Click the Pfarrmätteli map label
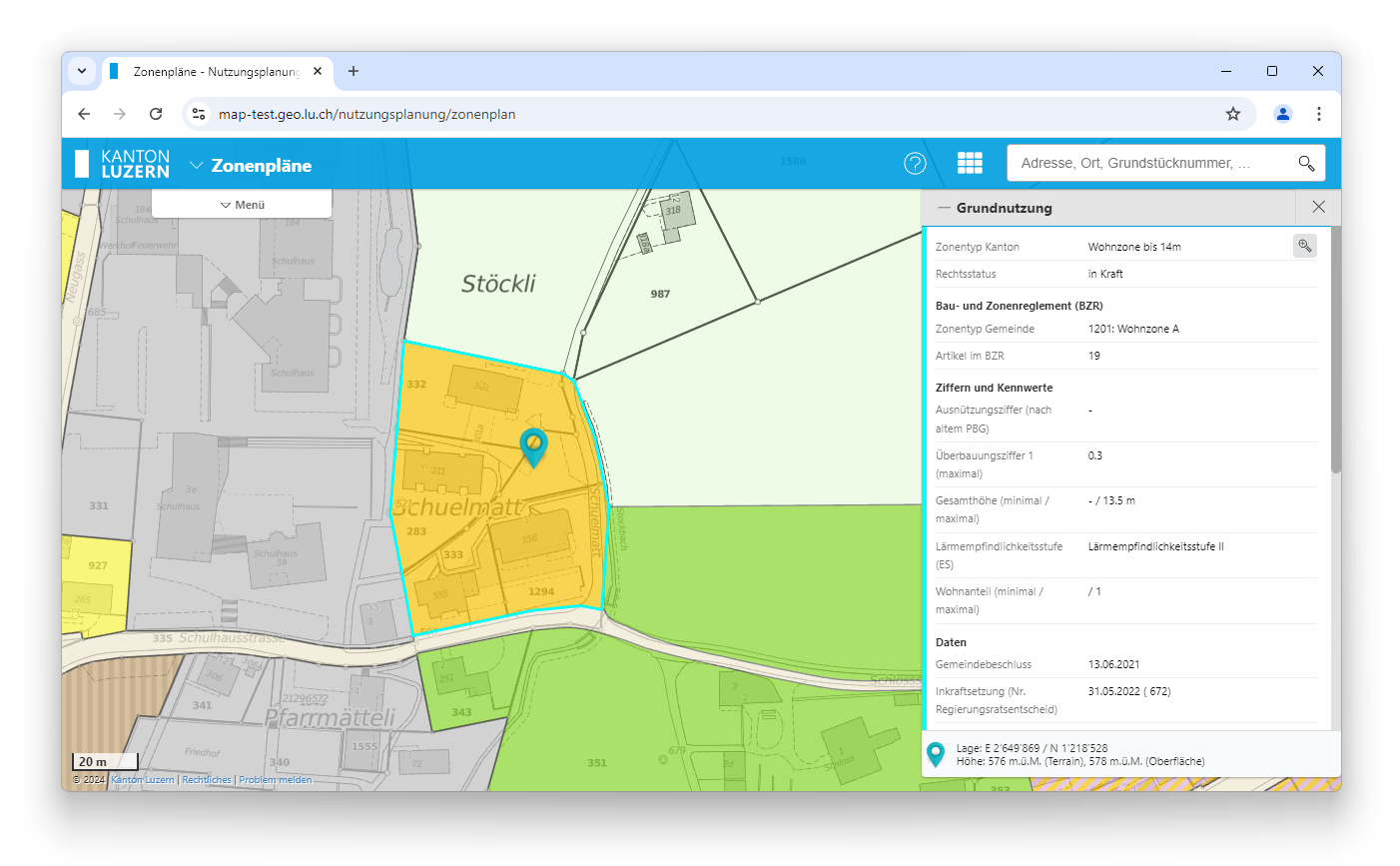The width and height of the screenshot is (1400, 866). pos(330,717)
